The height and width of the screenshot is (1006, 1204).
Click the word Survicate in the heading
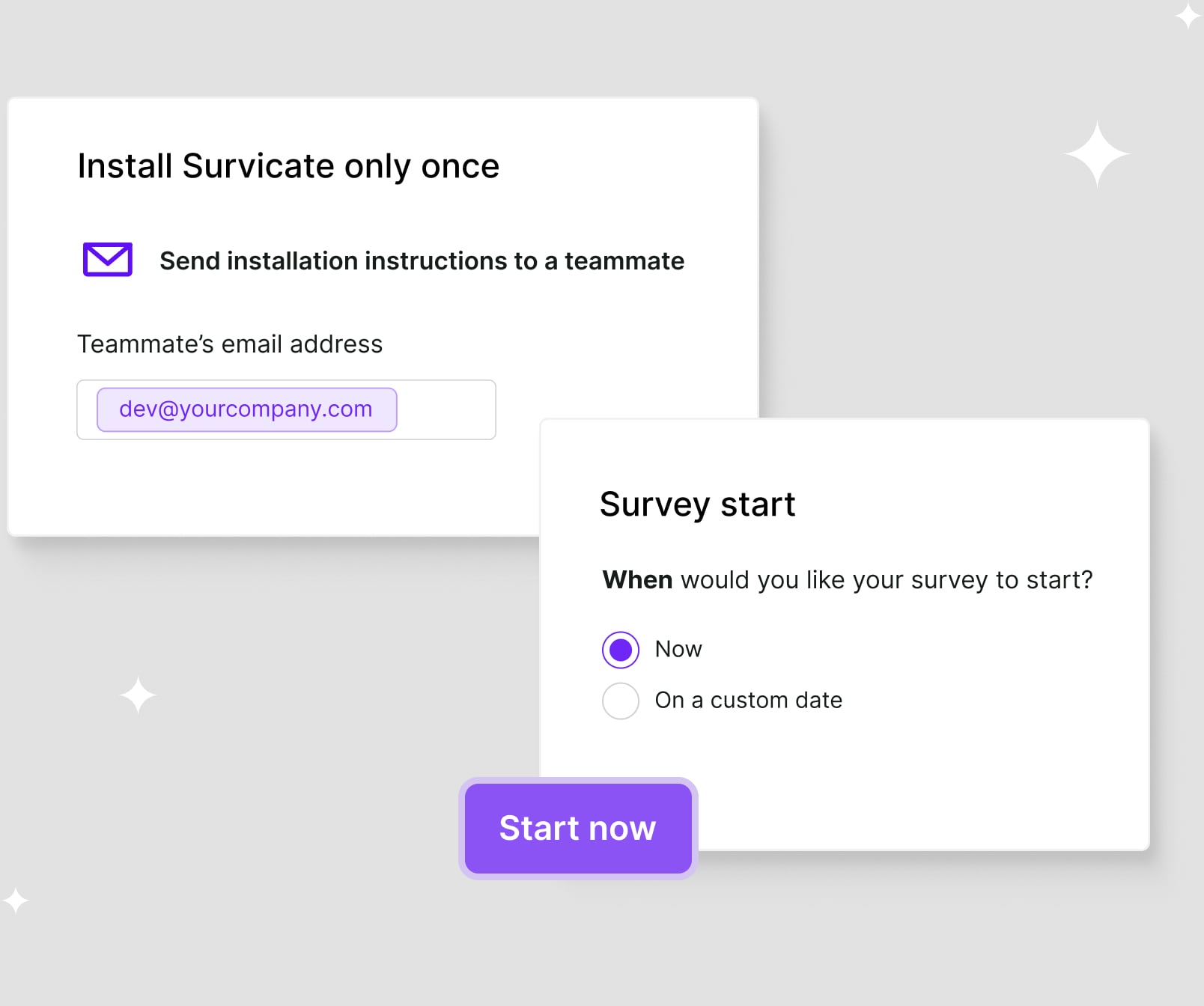point(258,166)
